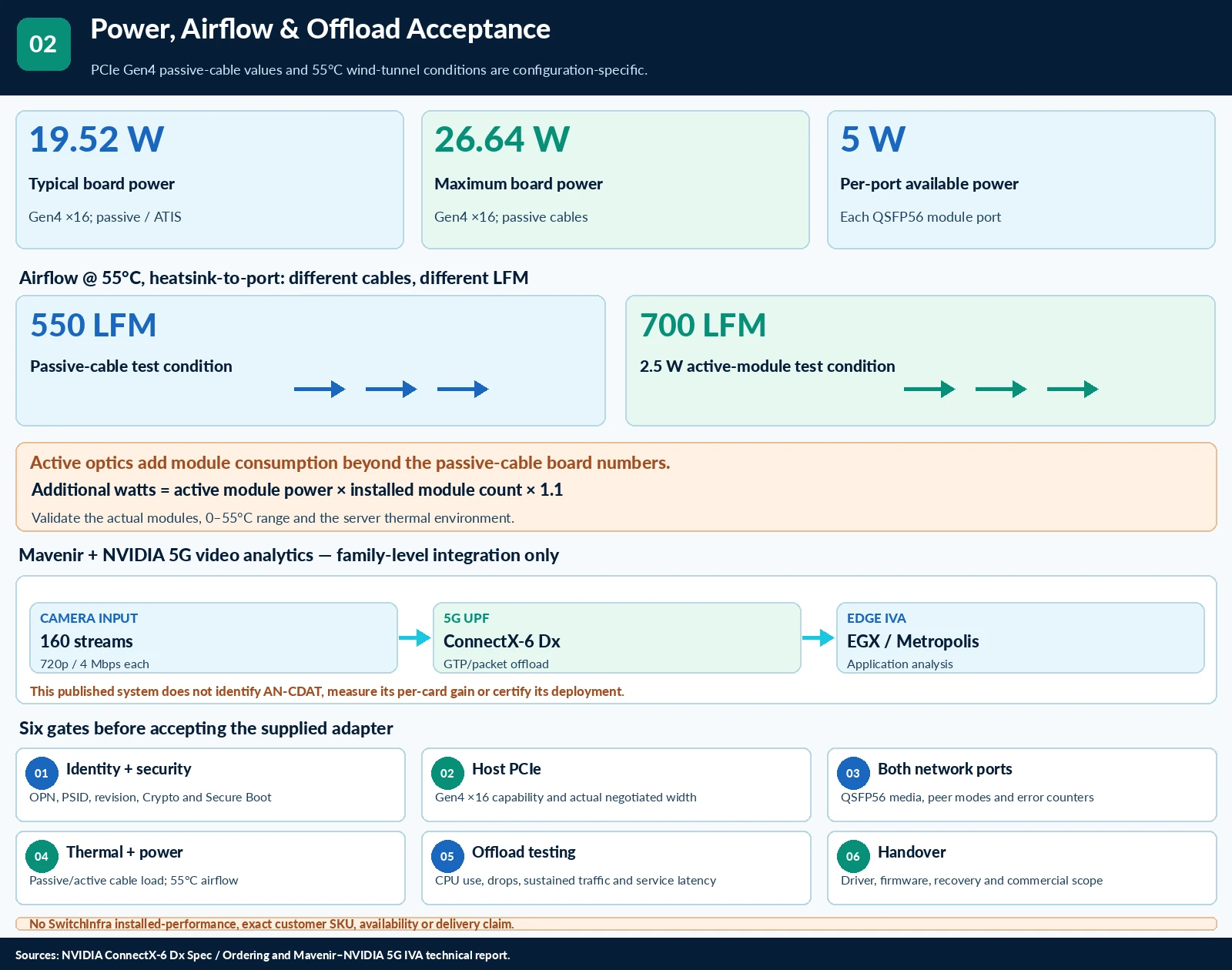The width and height of the screenshot is (1232, 970).
Task: Click the 01 badge beside Identity + security
Action: (42, 773)
